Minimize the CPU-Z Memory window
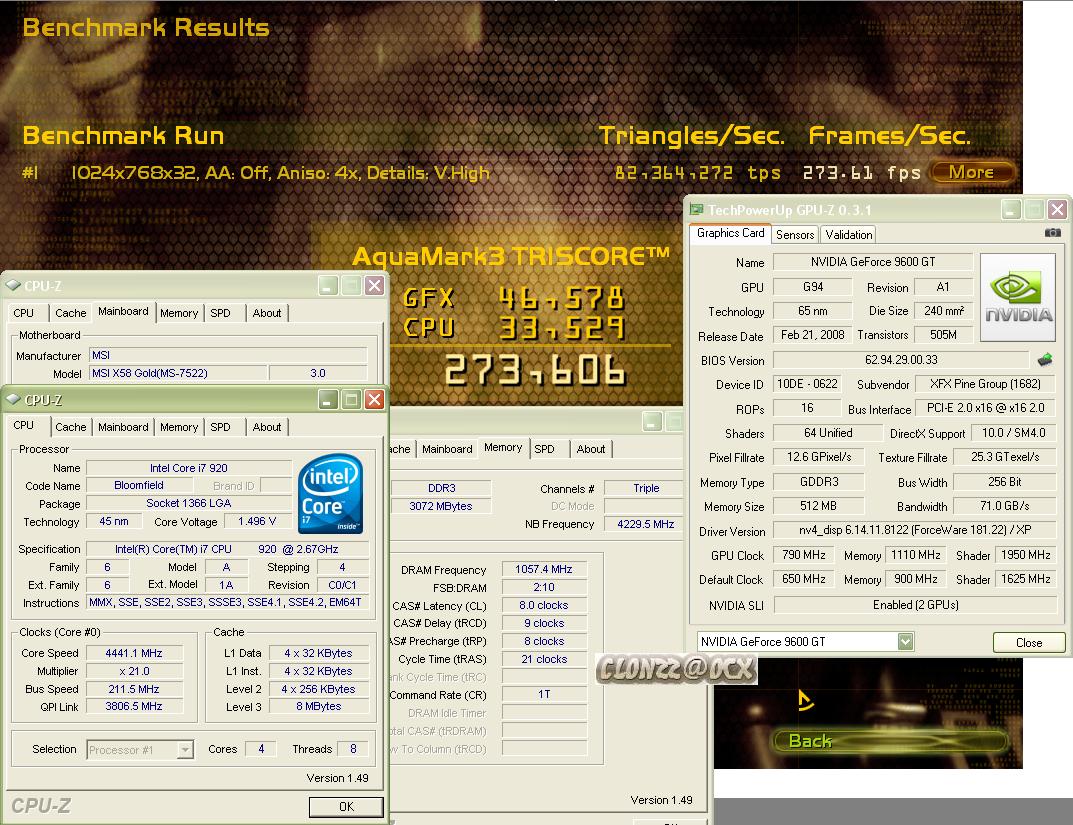The width and height of the screenshot is (1073, 825). (652, 421)
